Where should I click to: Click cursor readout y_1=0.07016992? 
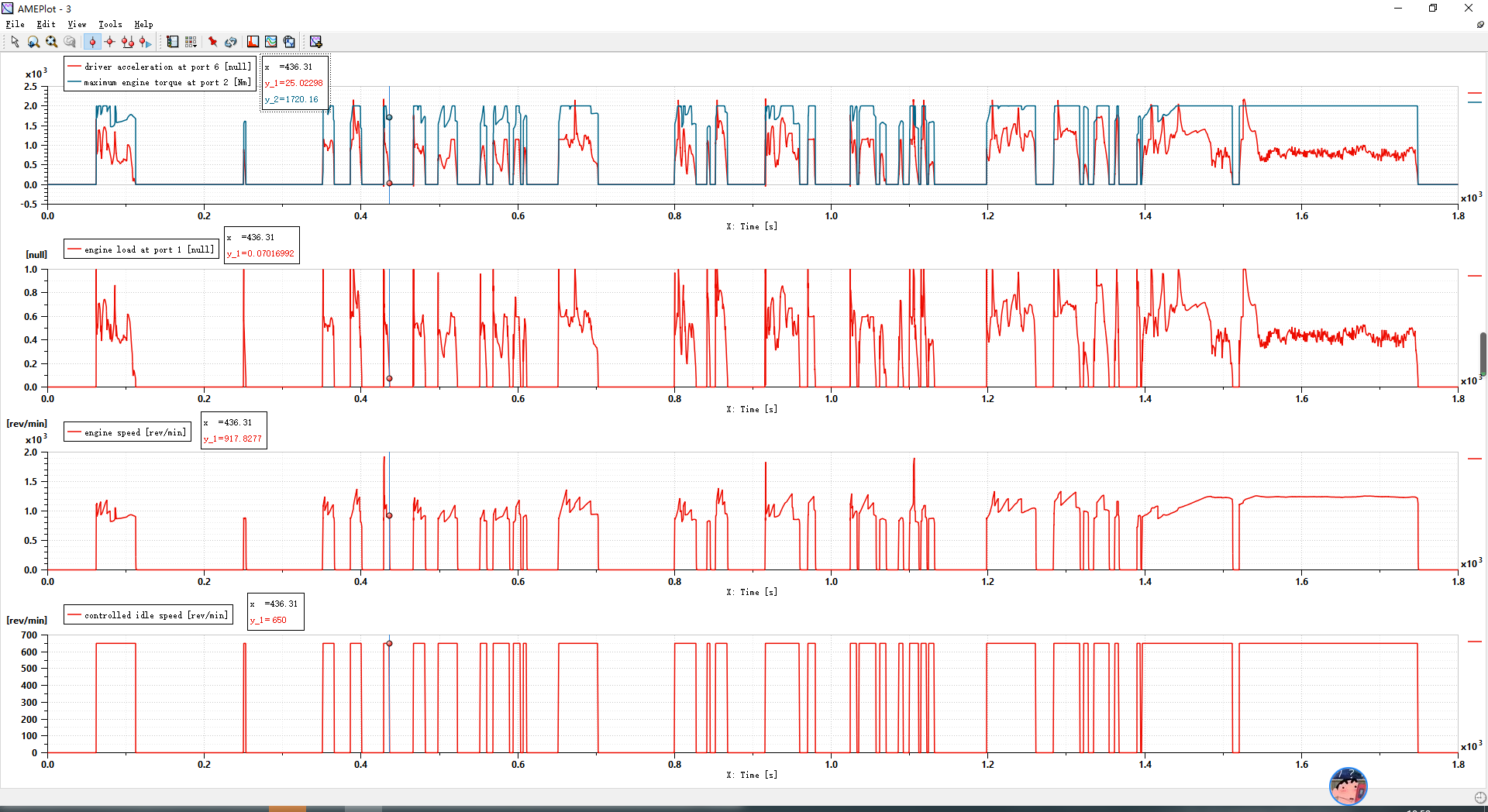tap(260, 253)
